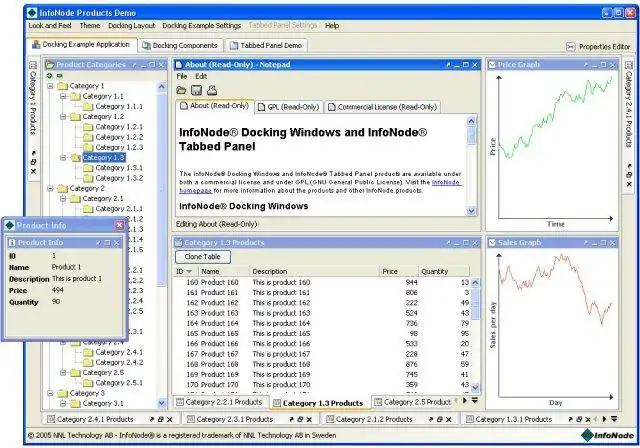
Task: Click the restore icon on Category 2.3.1 Products bottom tab
Action: (300, 419)
